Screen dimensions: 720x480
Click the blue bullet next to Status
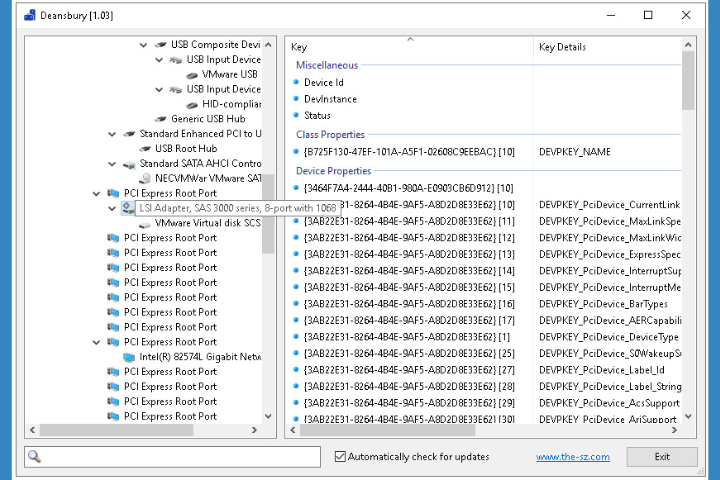pyautogui.click(x=296, y=115)
